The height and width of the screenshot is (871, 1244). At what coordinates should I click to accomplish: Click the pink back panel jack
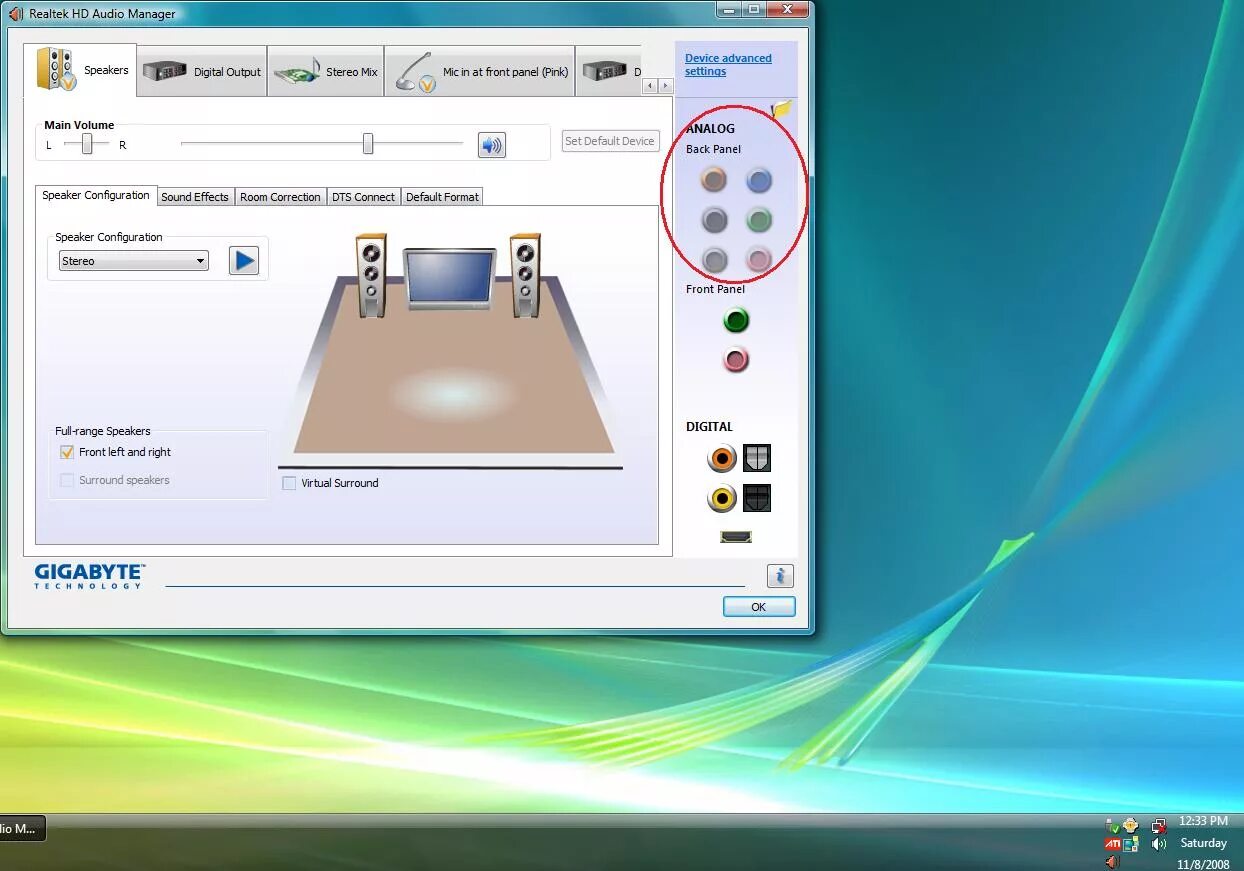pos(759,259)
